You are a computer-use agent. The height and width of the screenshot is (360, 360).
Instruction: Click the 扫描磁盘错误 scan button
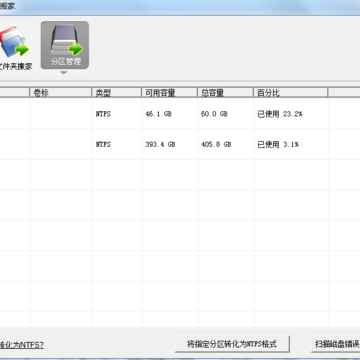[x=336, y=344]
